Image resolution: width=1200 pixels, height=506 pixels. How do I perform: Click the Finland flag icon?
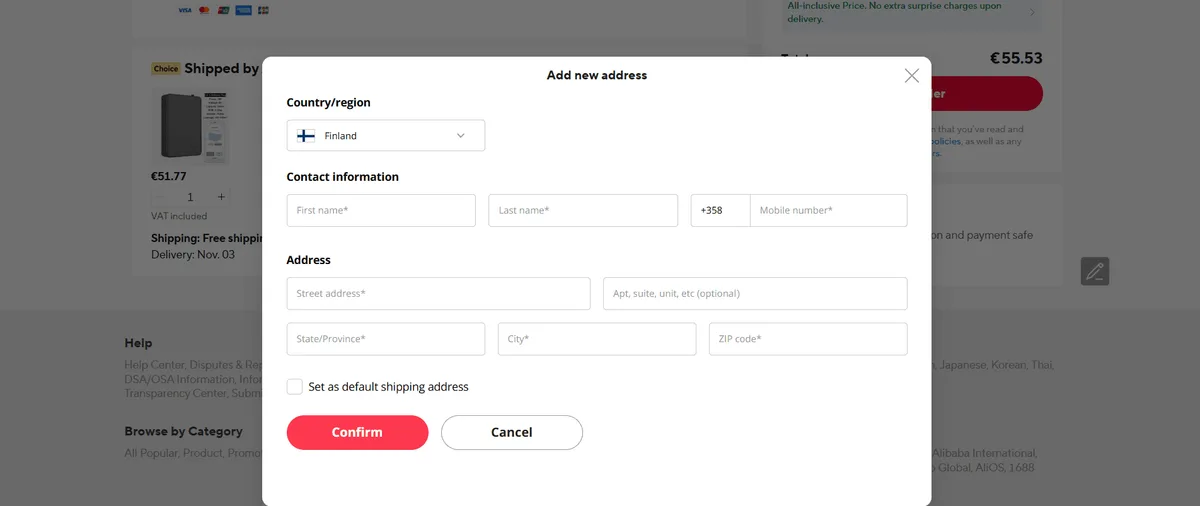pos(306,136)
